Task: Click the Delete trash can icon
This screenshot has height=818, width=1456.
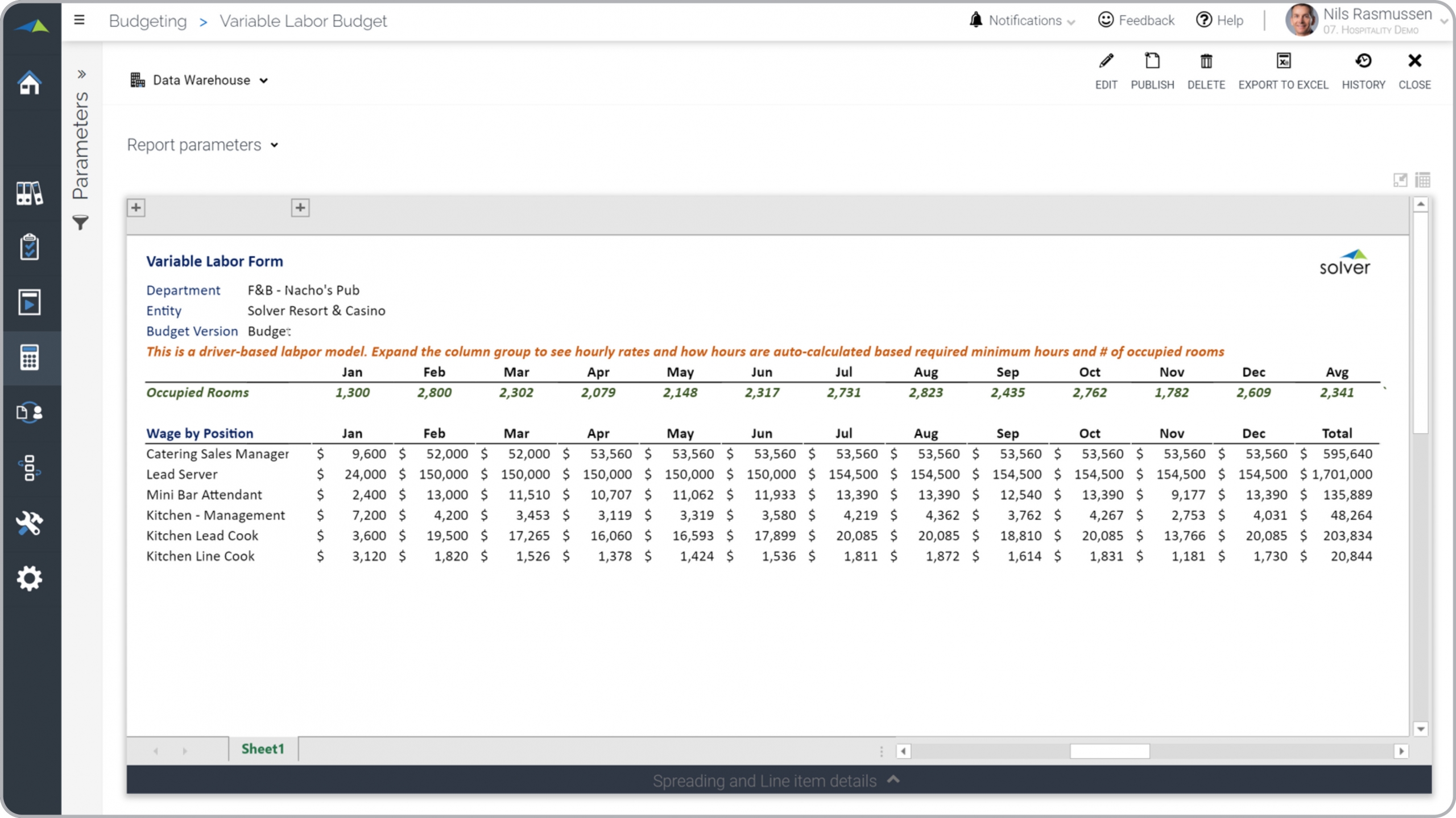Action: pos(1206,61)
